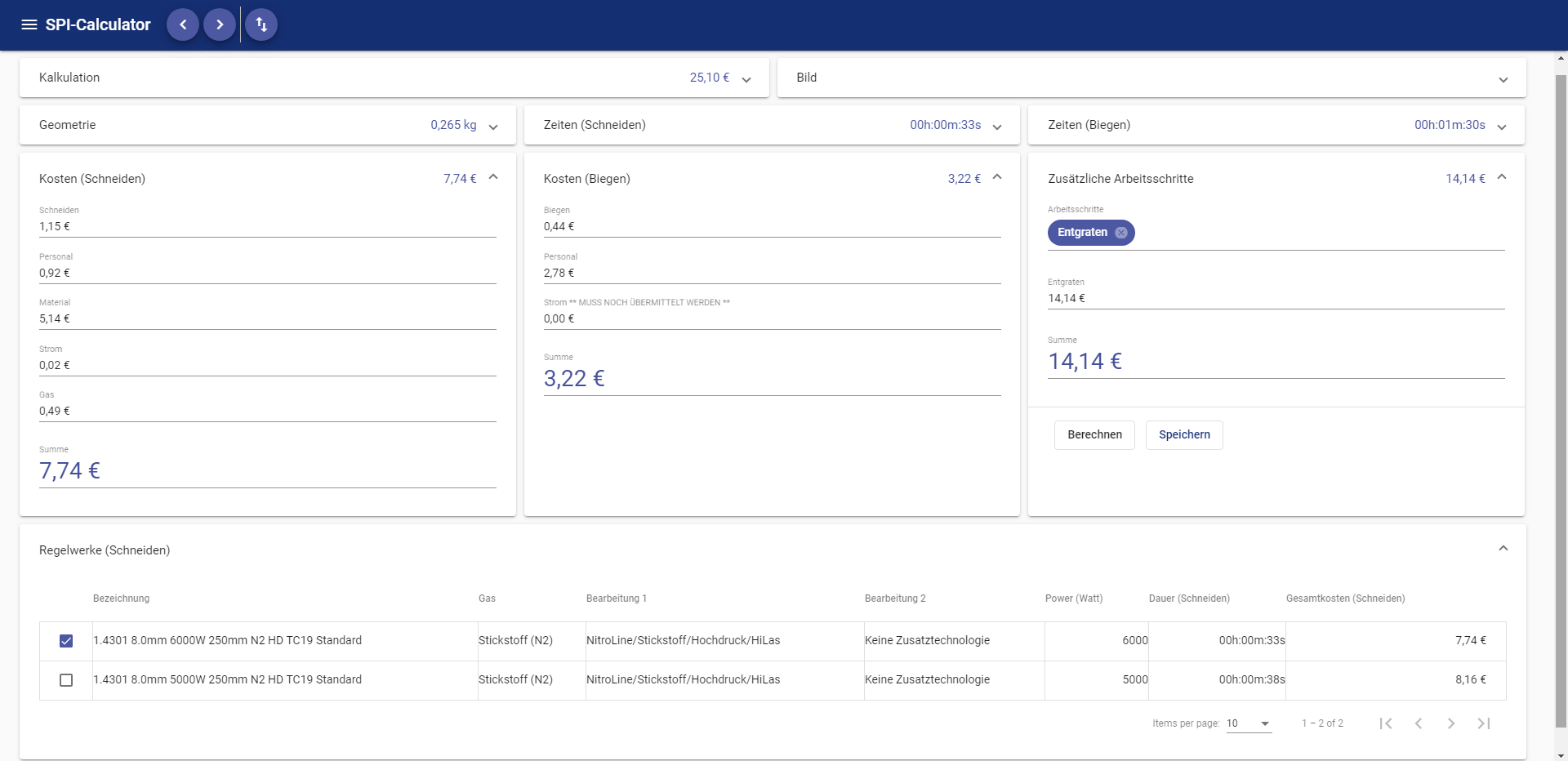This screenshot has height=761, width=1568.
Task: Go to the previous table page
Action: 1419,723
